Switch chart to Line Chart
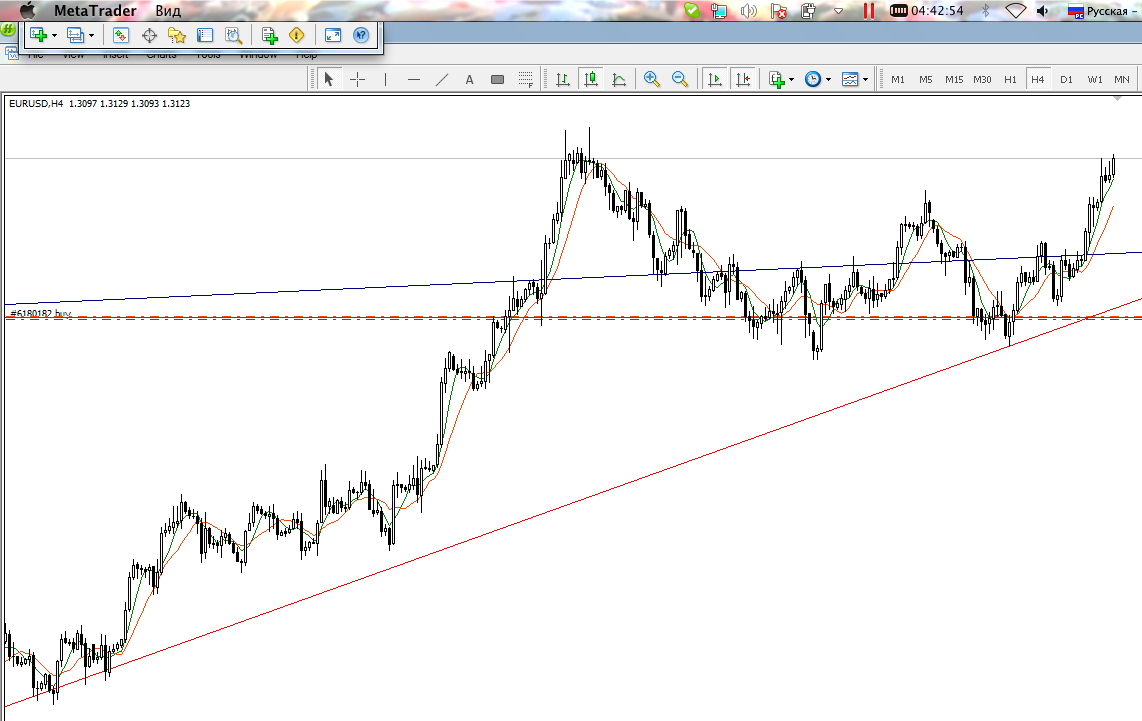 click(619, 79)
